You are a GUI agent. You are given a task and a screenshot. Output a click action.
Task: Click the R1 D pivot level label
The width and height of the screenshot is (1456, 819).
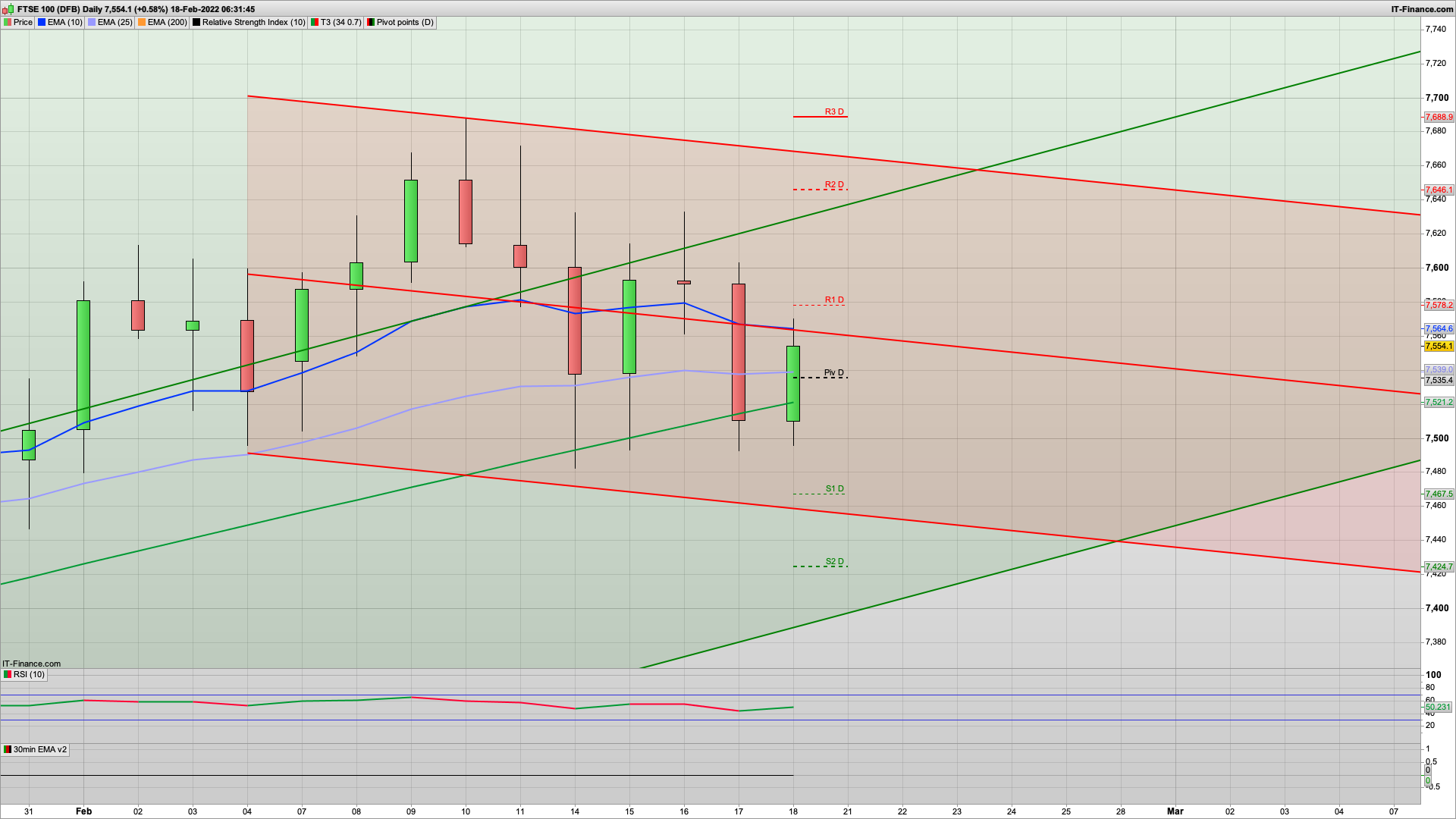tap(834, 300)
